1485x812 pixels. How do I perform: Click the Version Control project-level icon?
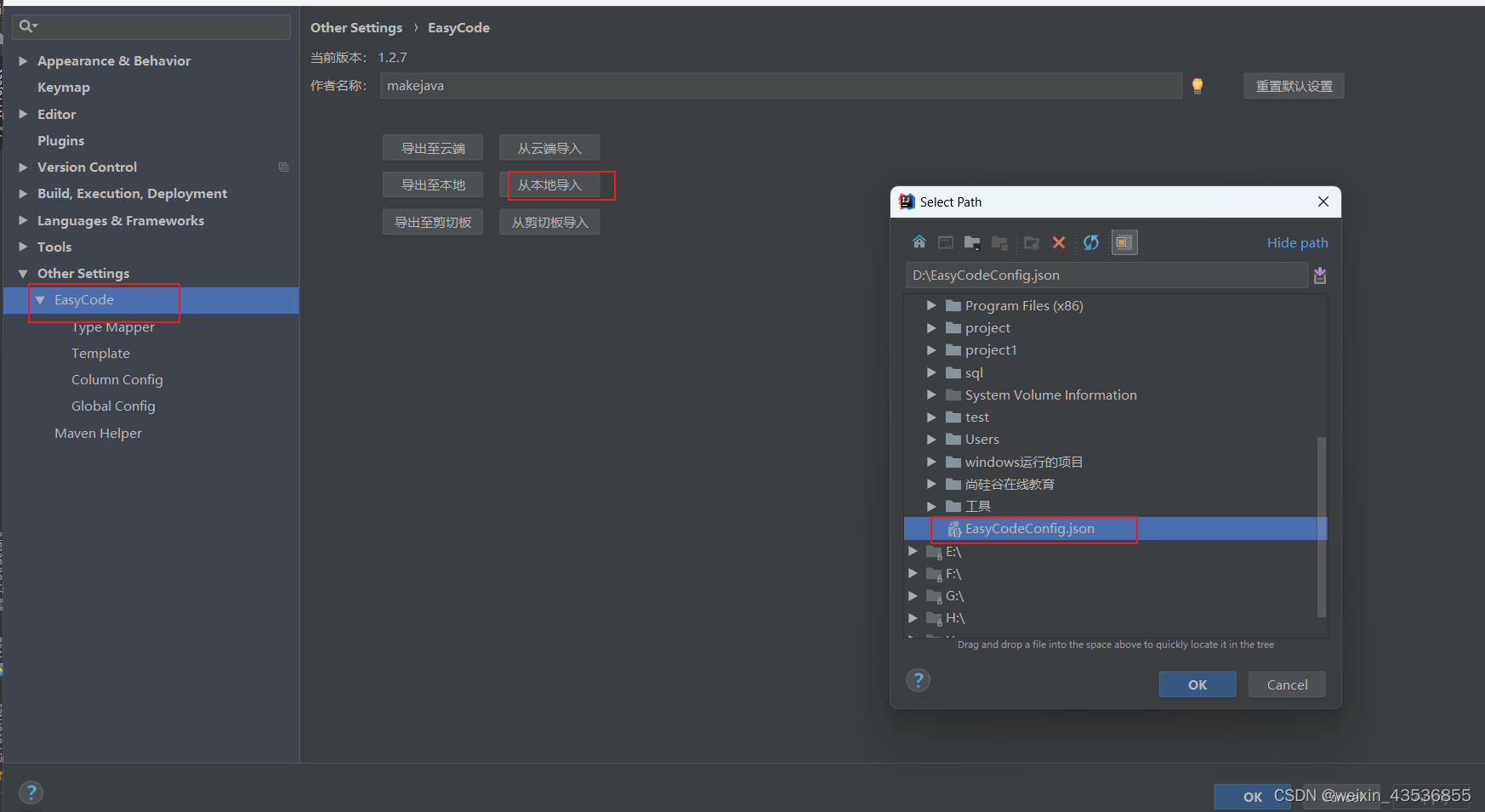283,168
